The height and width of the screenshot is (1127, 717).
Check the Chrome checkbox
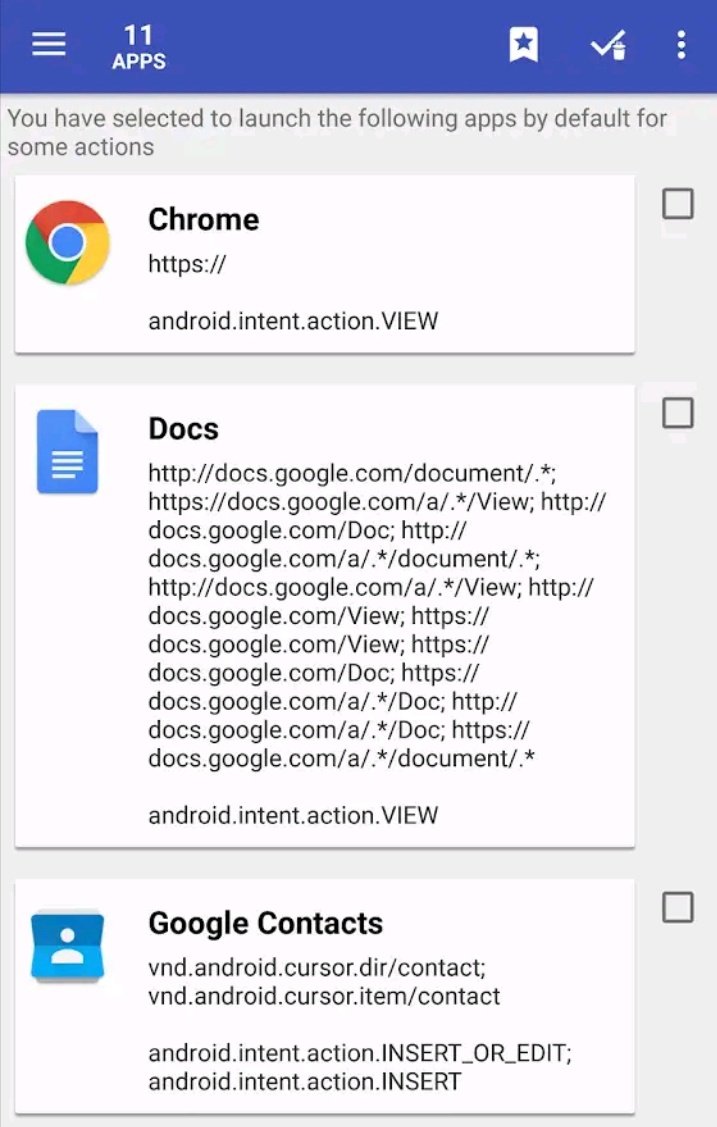click(x=677, y=204)
